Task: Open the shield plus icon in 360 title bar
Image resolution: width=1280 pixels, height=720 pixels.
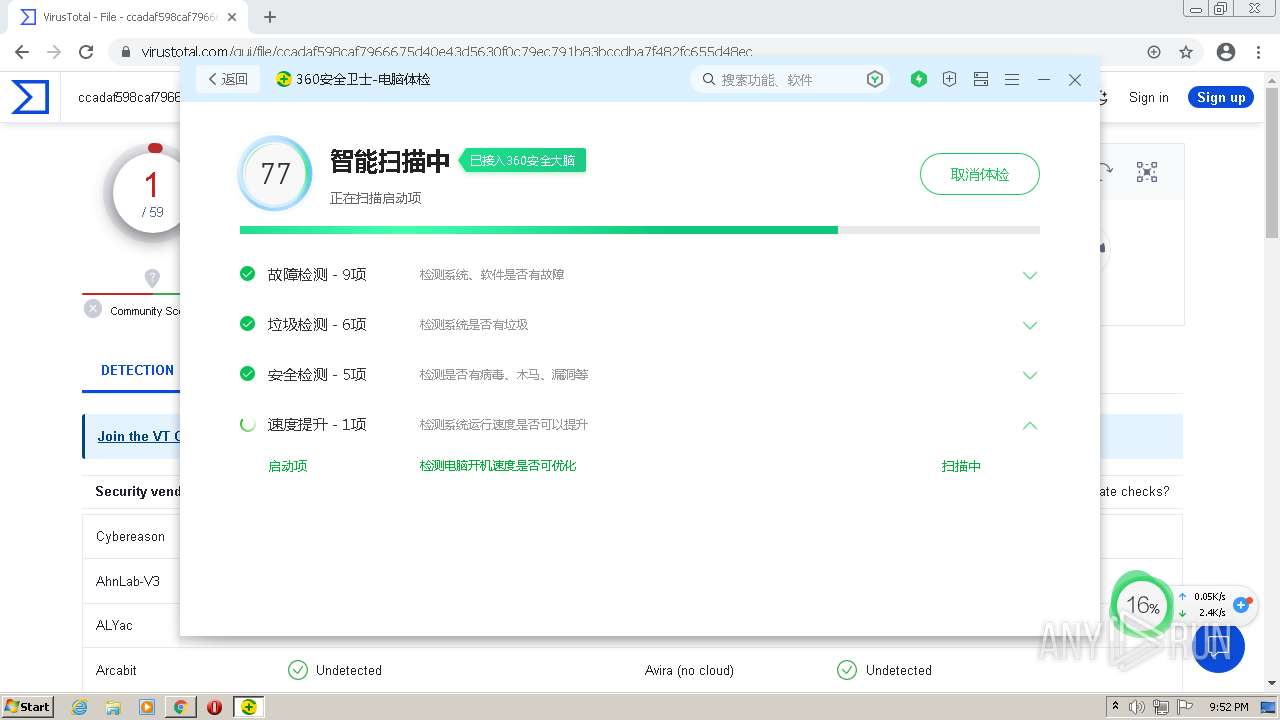Action: pyautogui.click(x=950, y=79)
